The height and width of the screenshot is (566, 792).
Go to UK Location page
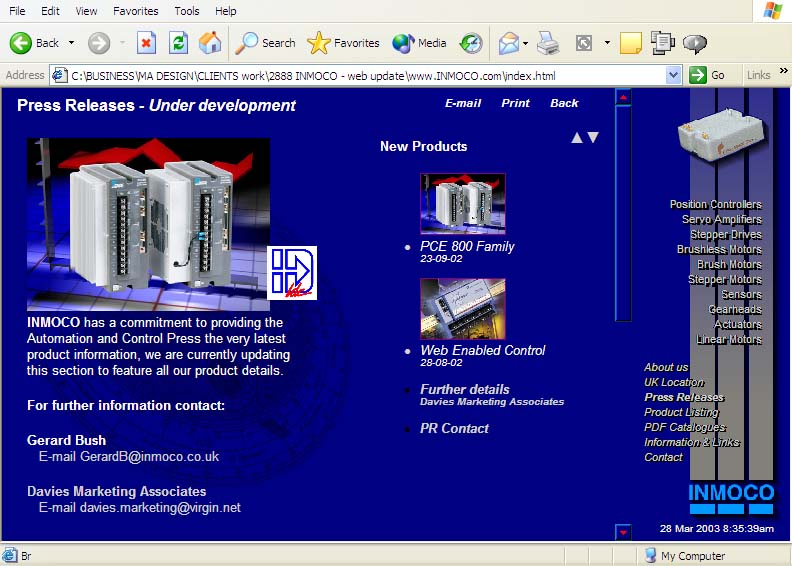[x=674, y=382]
